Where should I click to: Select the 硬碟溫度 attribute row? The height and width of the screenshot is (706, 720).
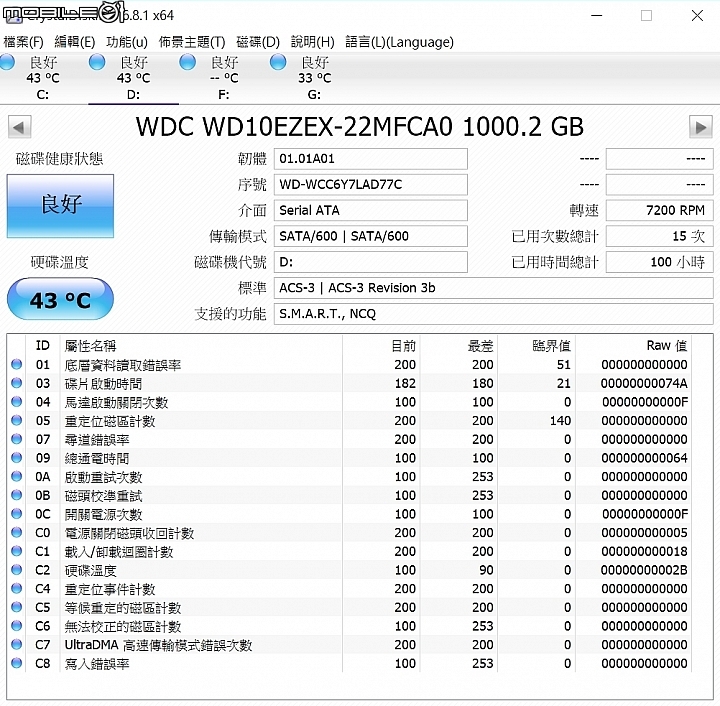coord(350,570)
